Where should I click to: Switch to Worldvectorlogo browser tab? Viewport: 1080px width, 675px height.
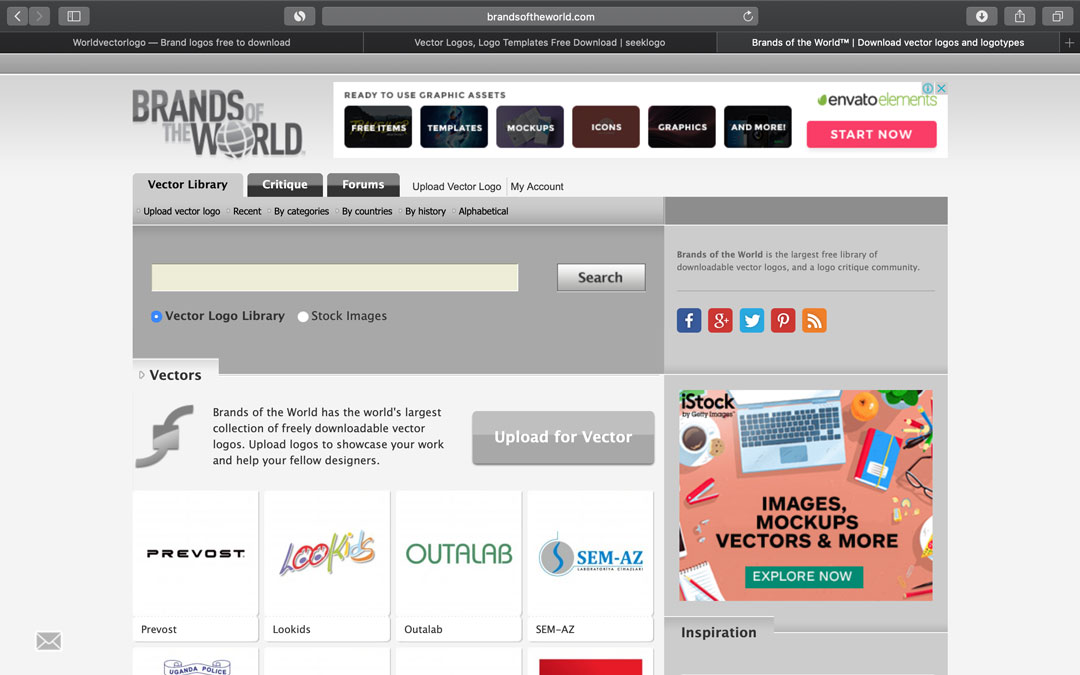[x=181, y=43]
